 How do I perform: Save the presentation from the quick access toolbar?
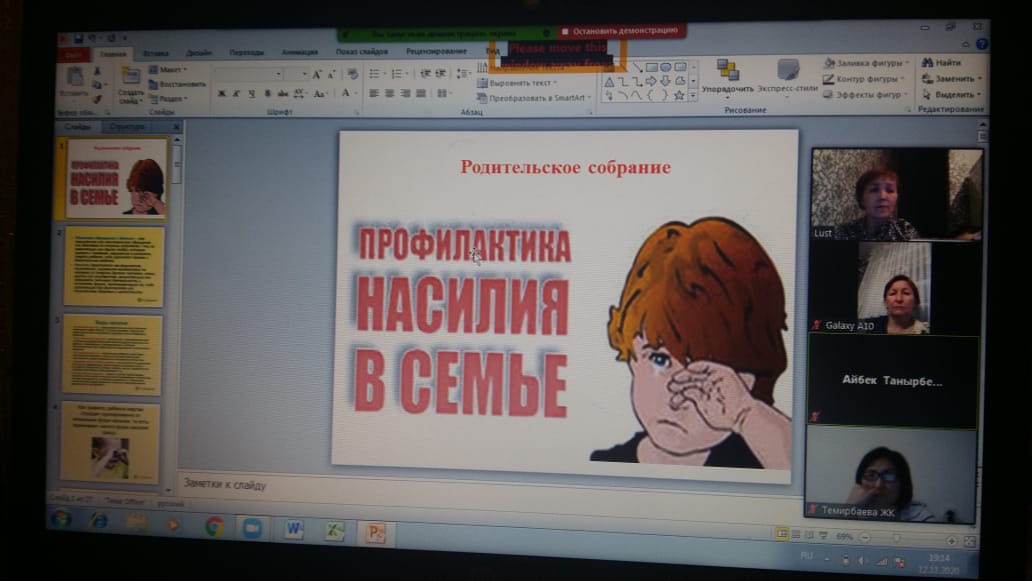pyautogui.click(x=78, y=39)
